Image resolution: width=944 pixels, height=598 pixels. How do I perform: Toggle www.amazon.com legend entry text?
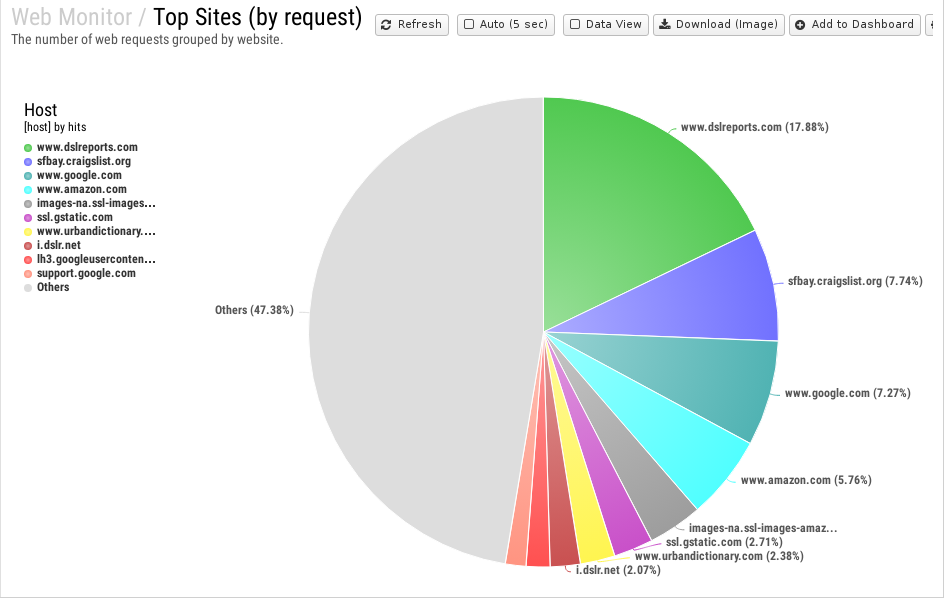coord(81,189)
